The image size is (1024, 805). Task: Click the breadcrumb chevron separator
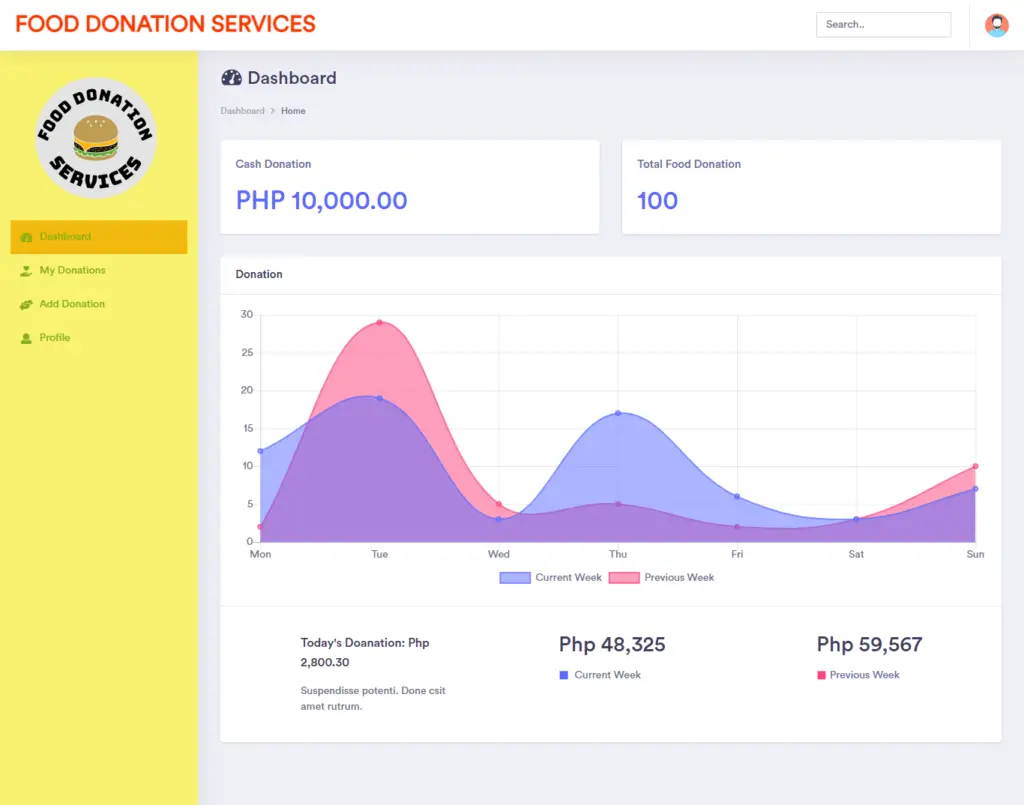point(273,111)
